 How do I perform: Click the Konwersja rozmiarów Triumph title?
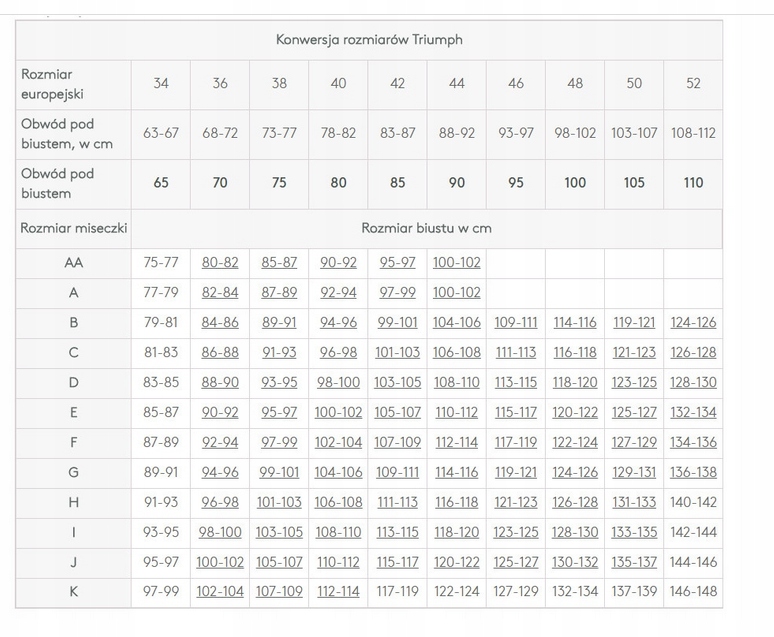[369, 40]
